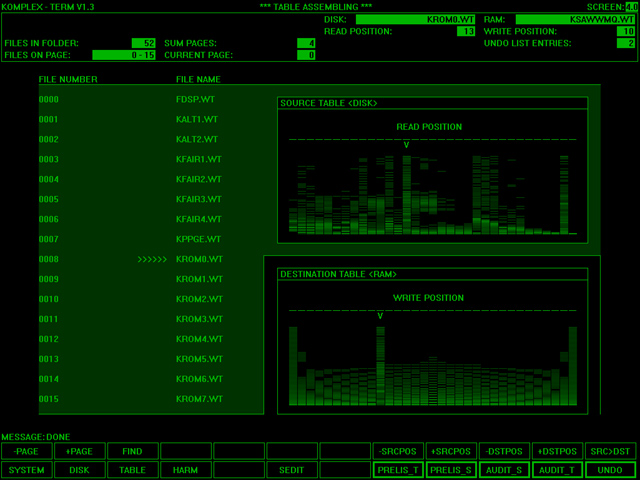Open the TABLE screen

point(133,470)
